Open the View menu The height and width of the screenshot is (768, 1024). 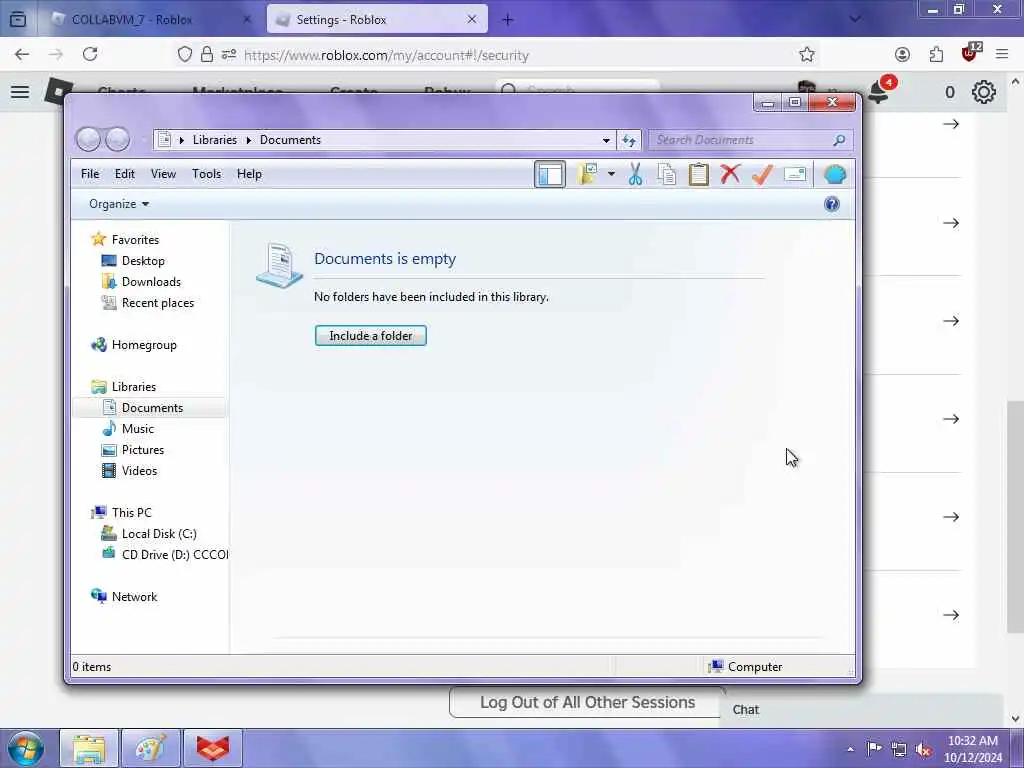[x=163, y=174]
